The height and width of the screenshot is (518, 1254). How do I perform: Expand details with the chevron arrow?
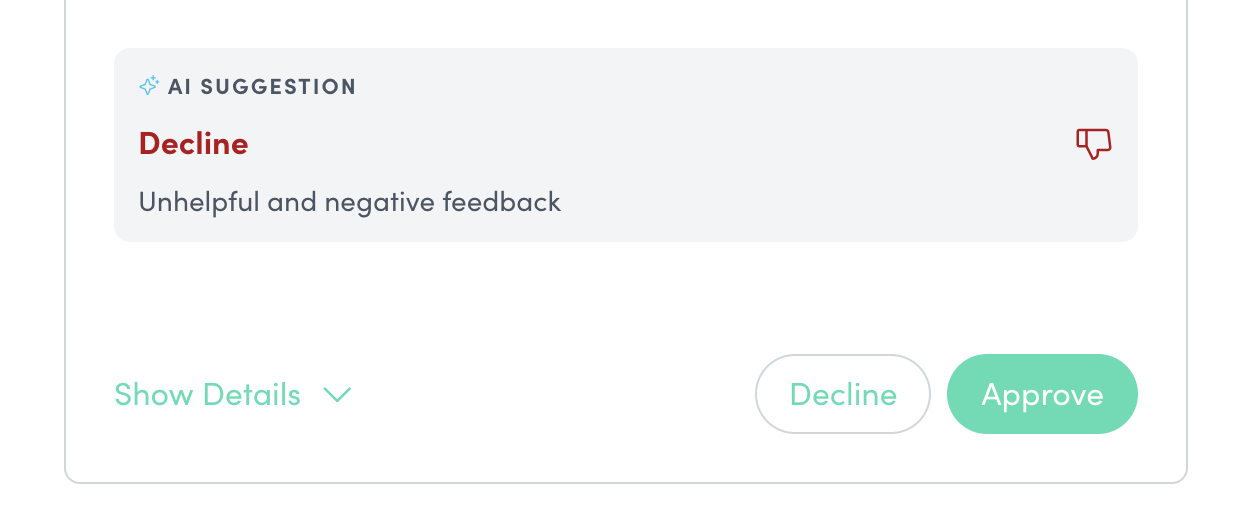coord(337,395)
